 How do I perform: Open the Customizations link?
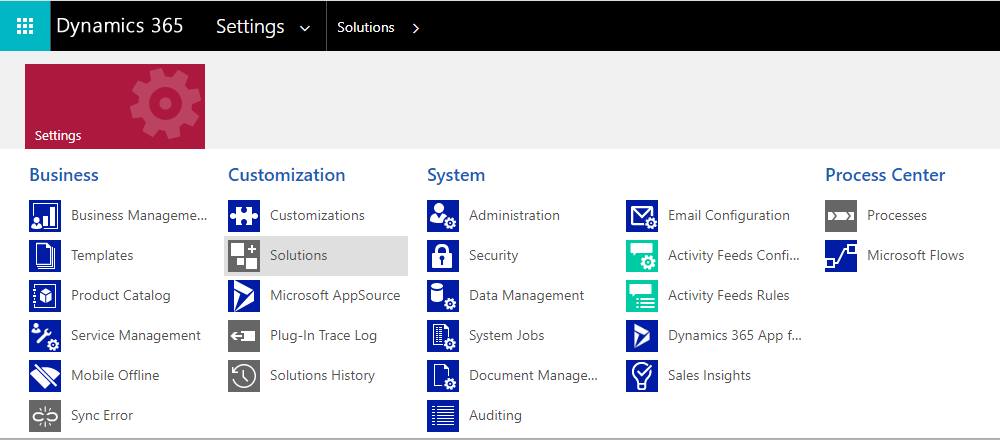(317, 216)
